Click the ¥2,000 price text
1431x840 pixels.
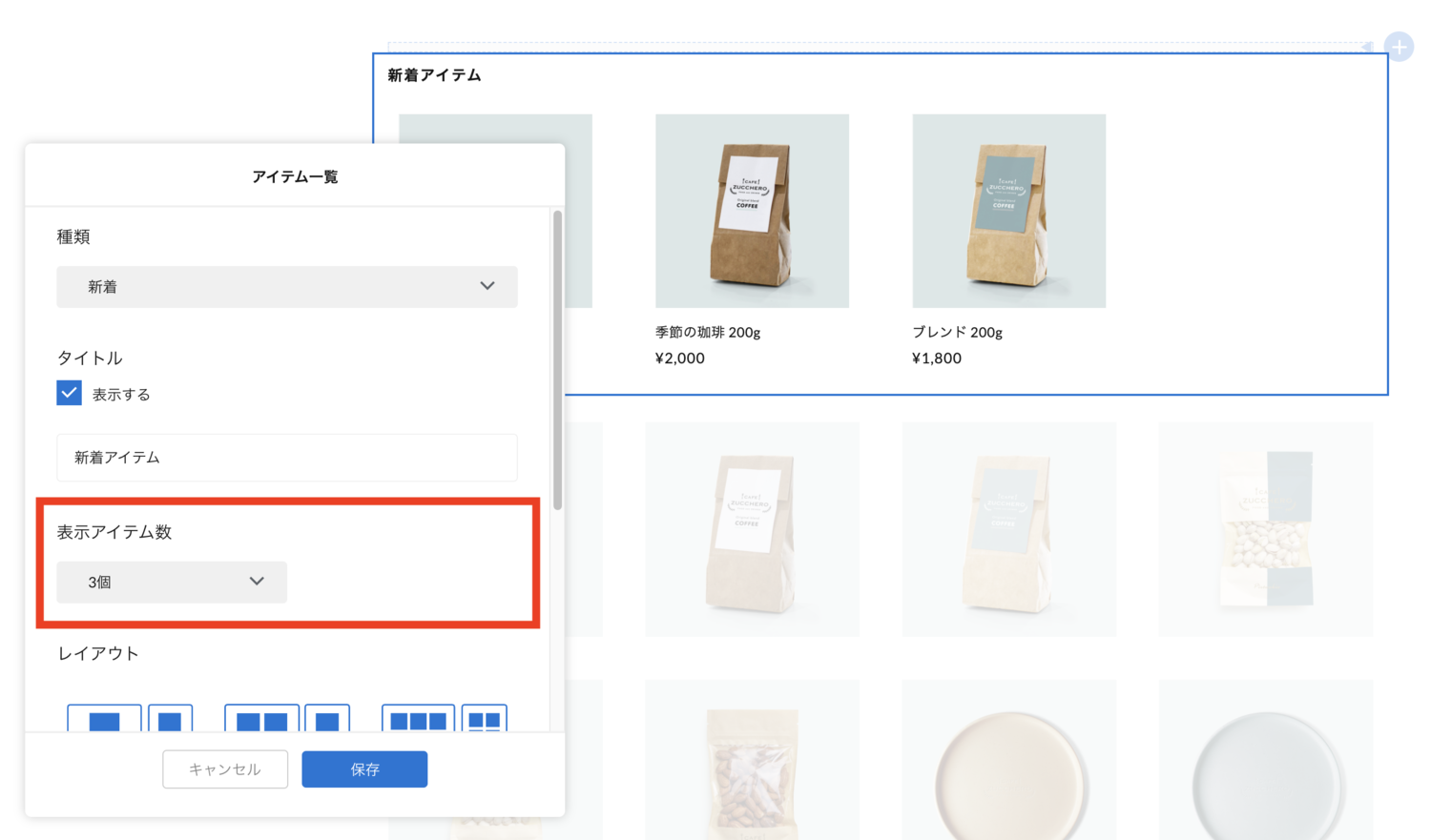pos(680,359)
